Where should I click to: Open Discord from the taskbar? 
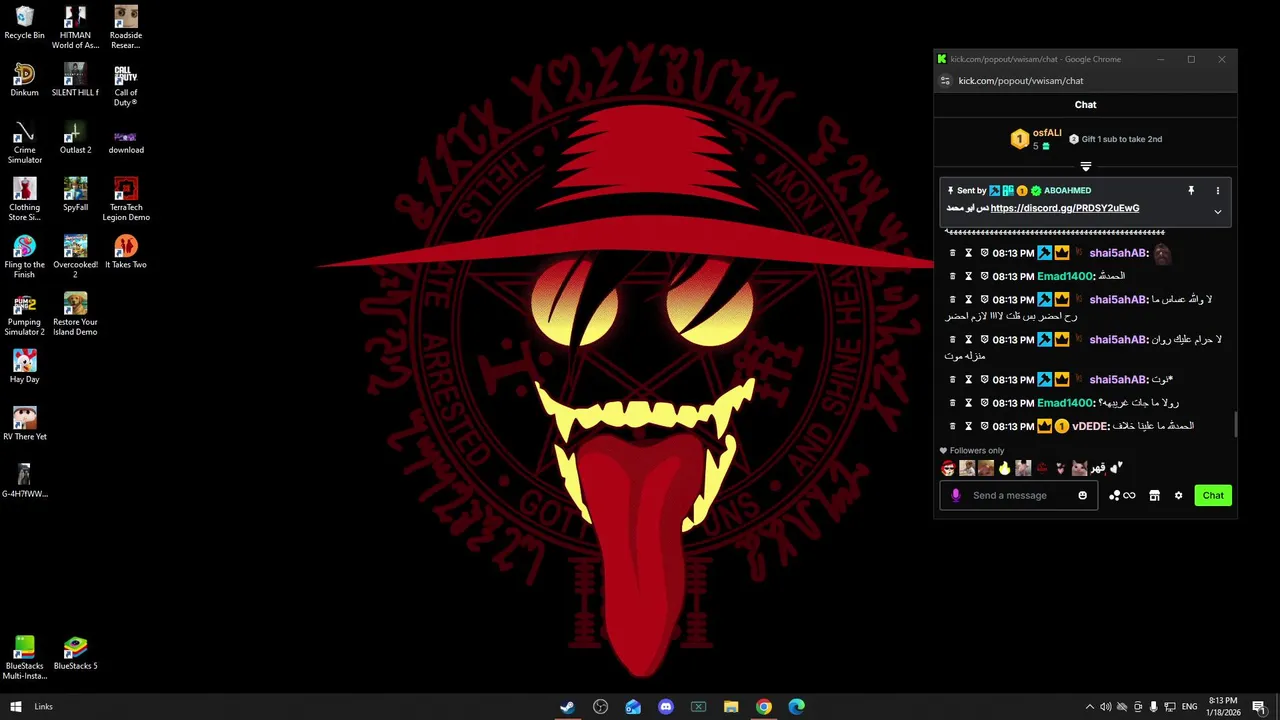(666, 707)
